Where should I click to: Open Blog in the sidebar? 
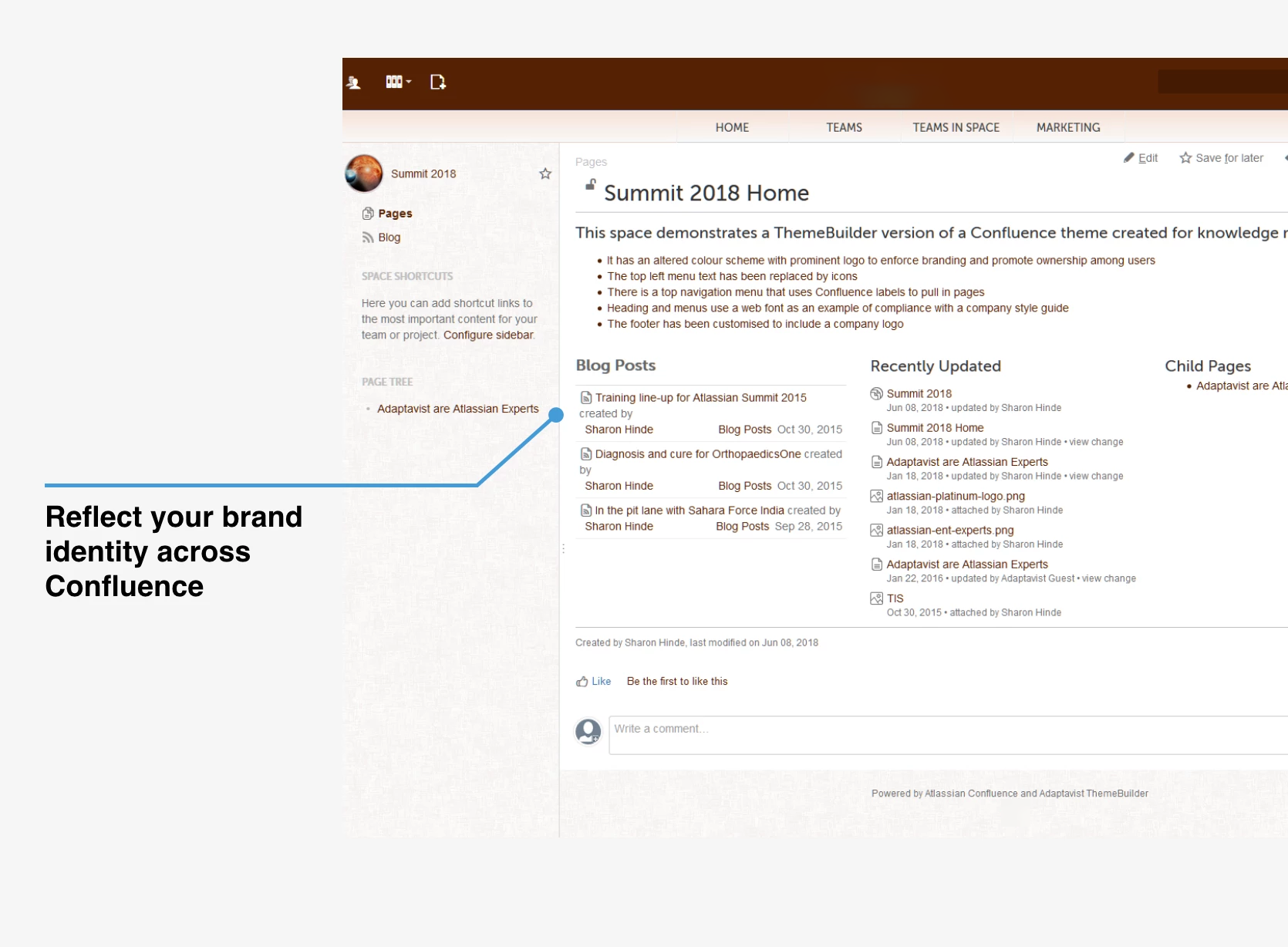(389, 238)
